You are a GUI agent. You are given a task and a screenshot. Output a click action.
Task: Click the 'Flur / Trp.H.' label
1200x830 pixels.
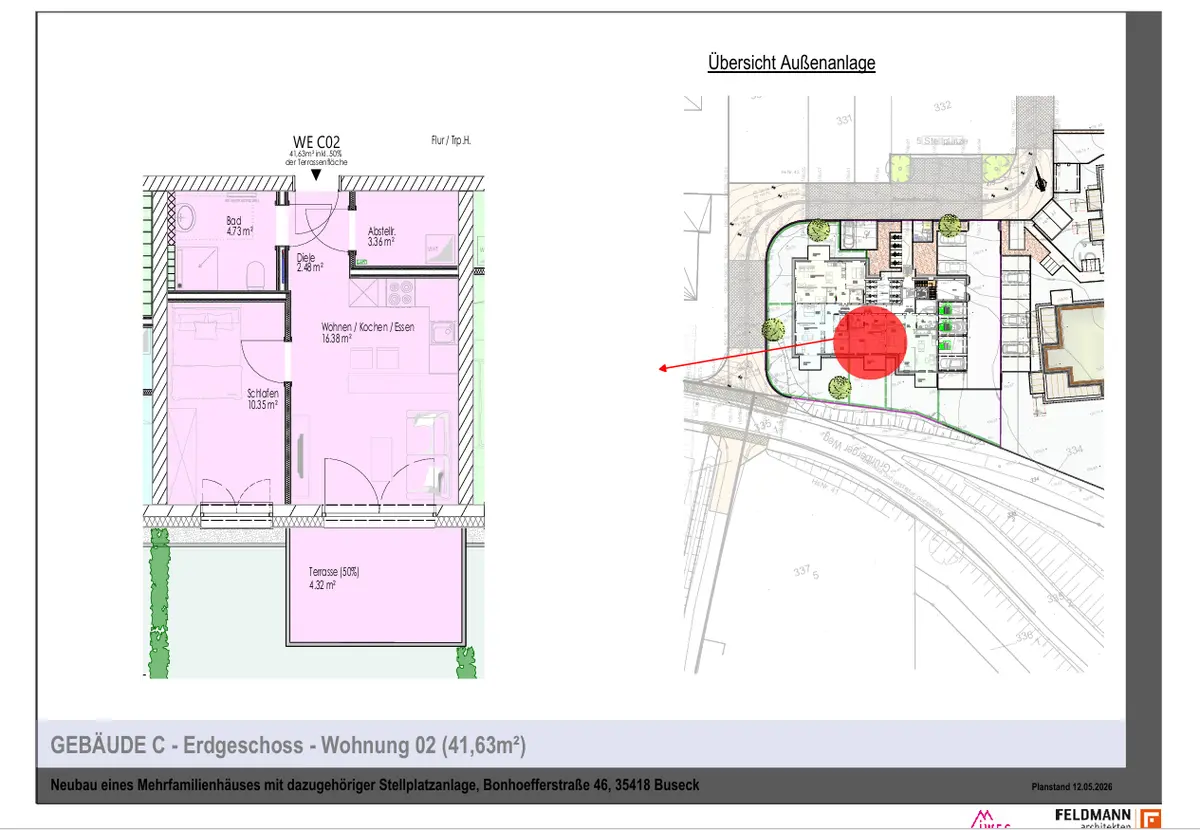pos(450,141)
